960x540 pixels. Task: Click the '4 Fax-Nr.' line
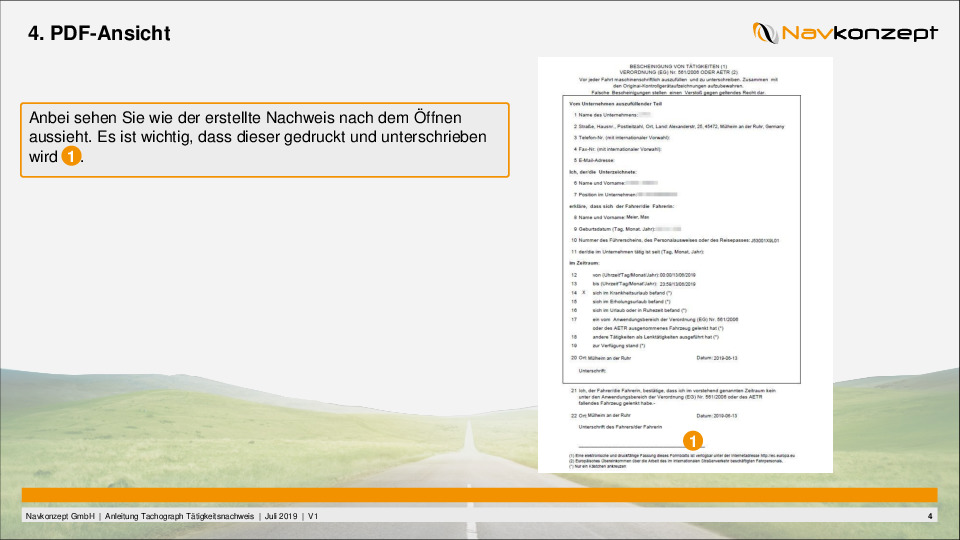click(x=617, y=149)
